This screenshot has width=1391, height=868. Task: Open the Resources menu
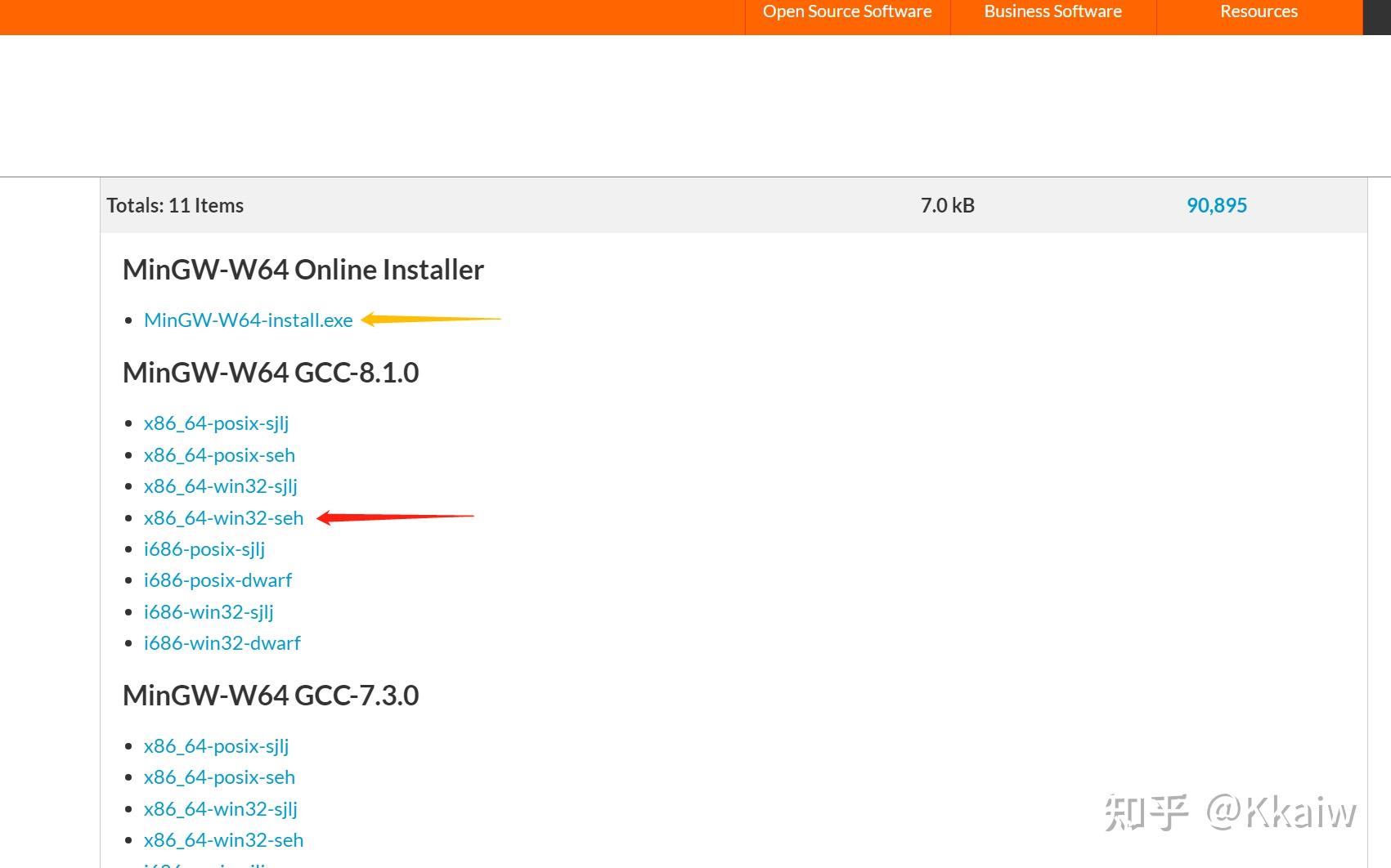[x=1259, y=11]
